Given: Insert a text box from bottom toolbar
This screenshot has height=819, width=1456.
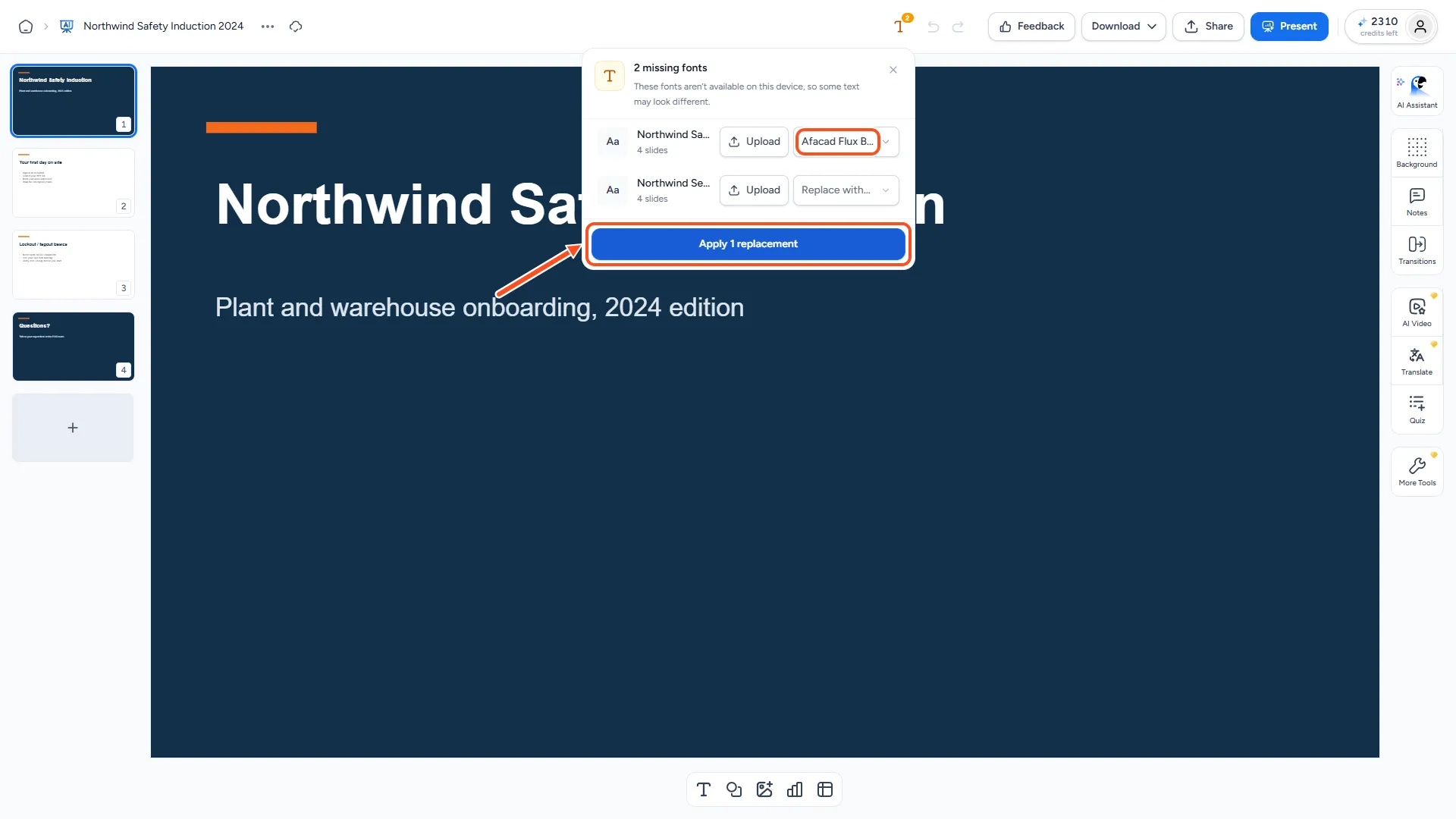Looking at the screenshot, I should 704,789.
